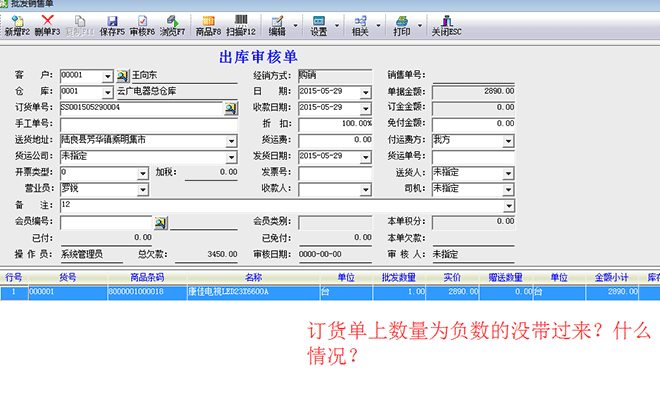Open the 日期 date dropdown
This screenshot has height=394, width=660.
pyautogui.click(x=366, y=93)
